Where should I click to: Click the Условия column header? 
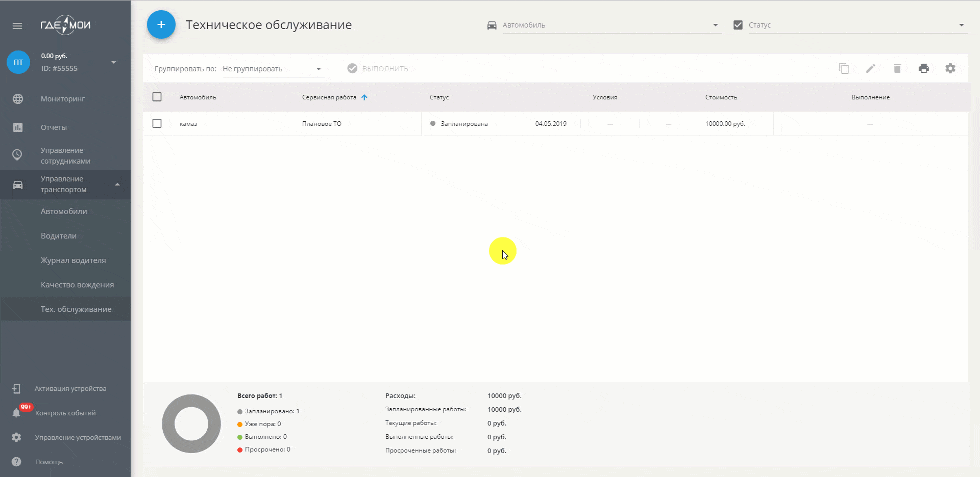[x=605, y=98]
